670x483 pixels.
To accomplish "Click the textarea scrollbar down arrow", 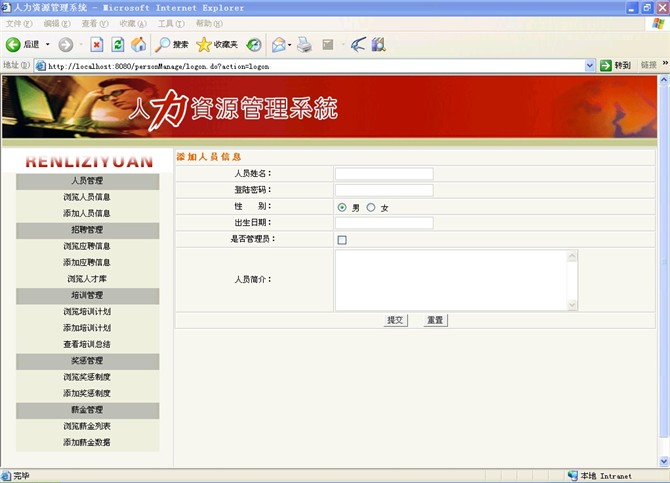I will click(x=572, y=305).
